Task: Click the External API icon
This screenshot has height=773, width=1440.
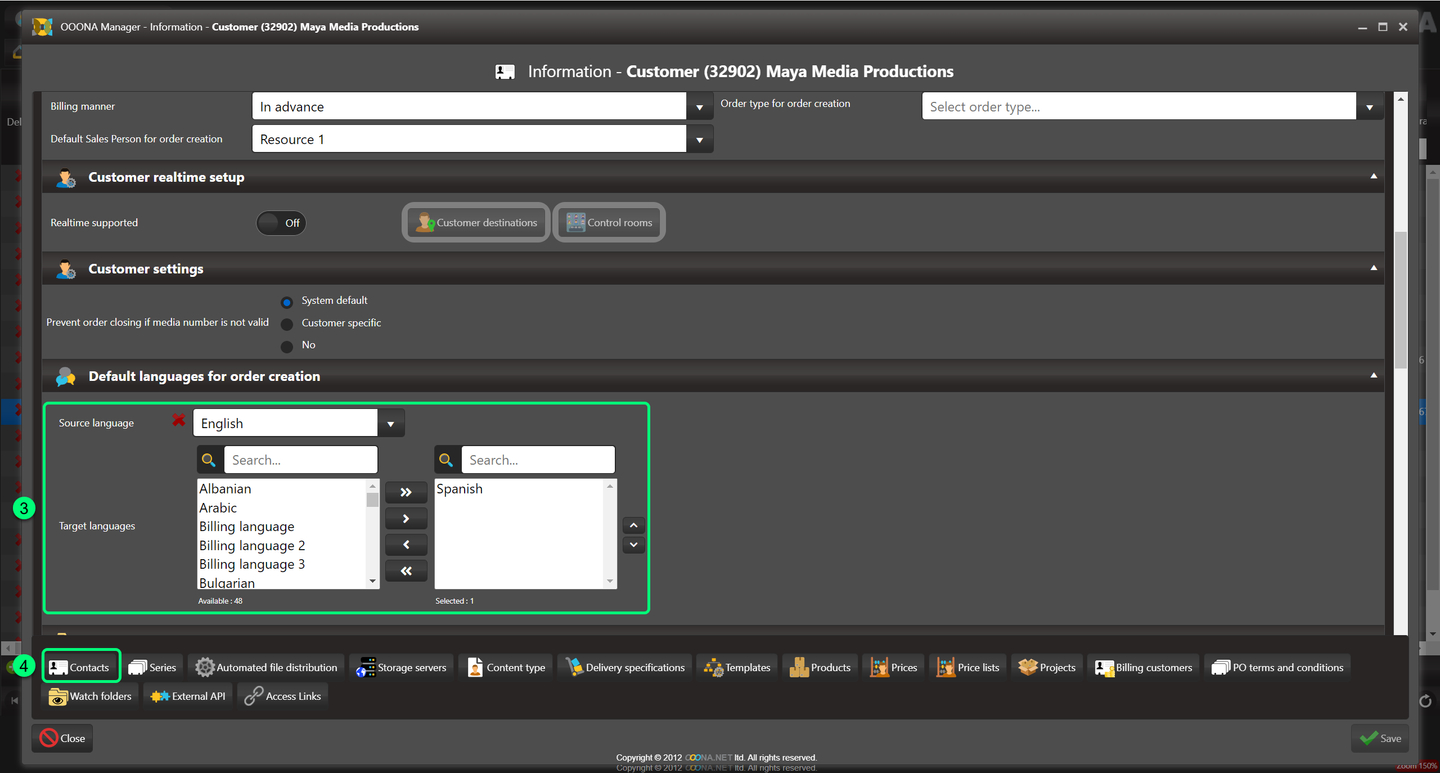Action: [x=160, y=696]
